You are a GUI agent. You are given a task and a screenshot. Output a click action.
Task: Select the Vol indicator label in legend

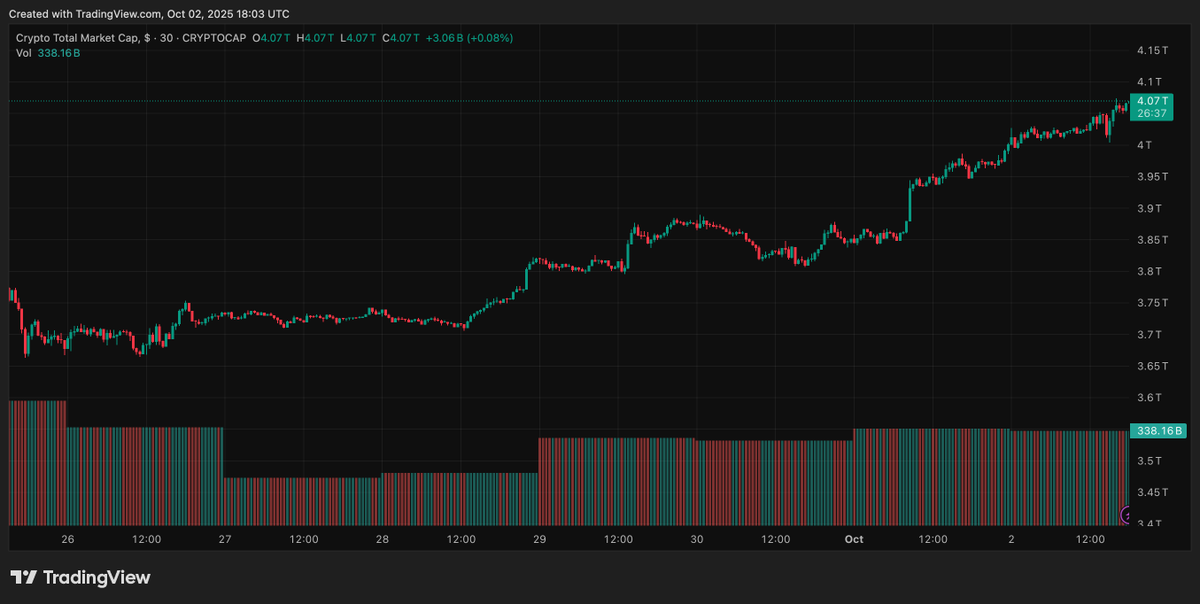coord(23,52)
